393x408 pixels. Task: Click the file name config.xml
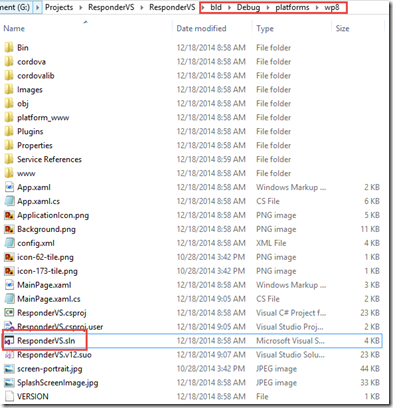point(36,243)
